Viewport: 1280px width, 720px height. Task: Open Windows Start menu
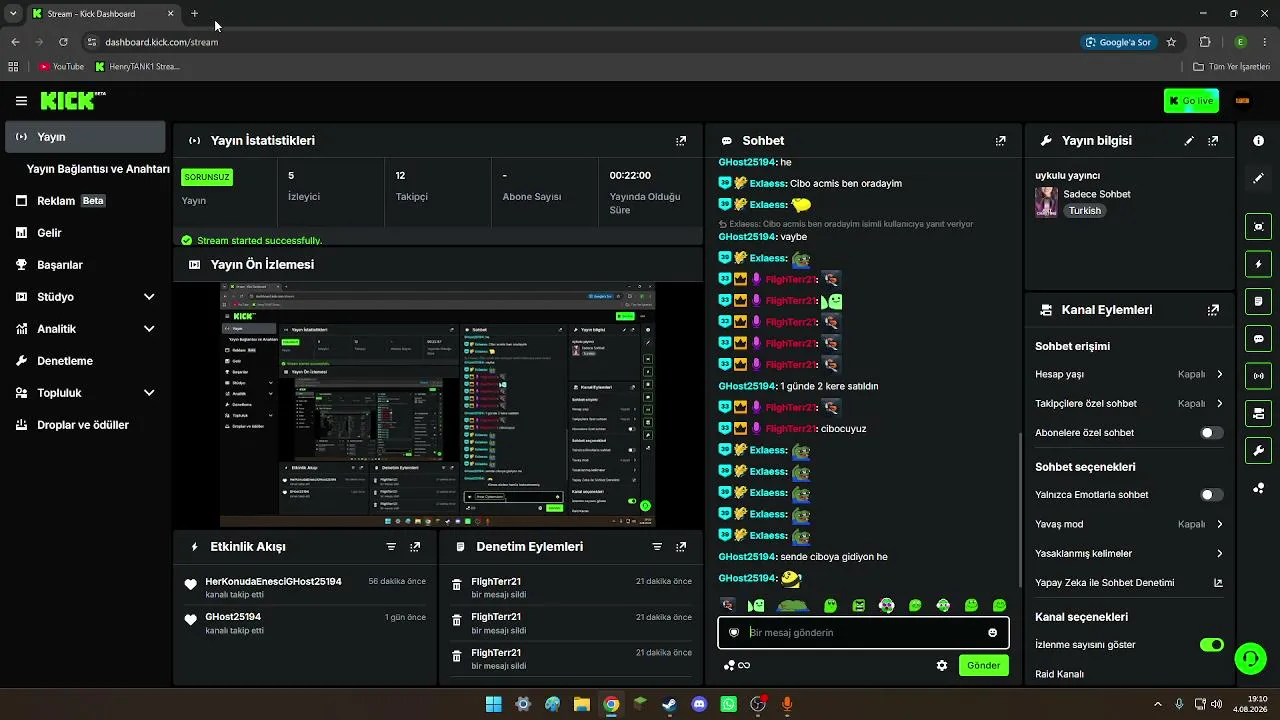click(493, 704)
